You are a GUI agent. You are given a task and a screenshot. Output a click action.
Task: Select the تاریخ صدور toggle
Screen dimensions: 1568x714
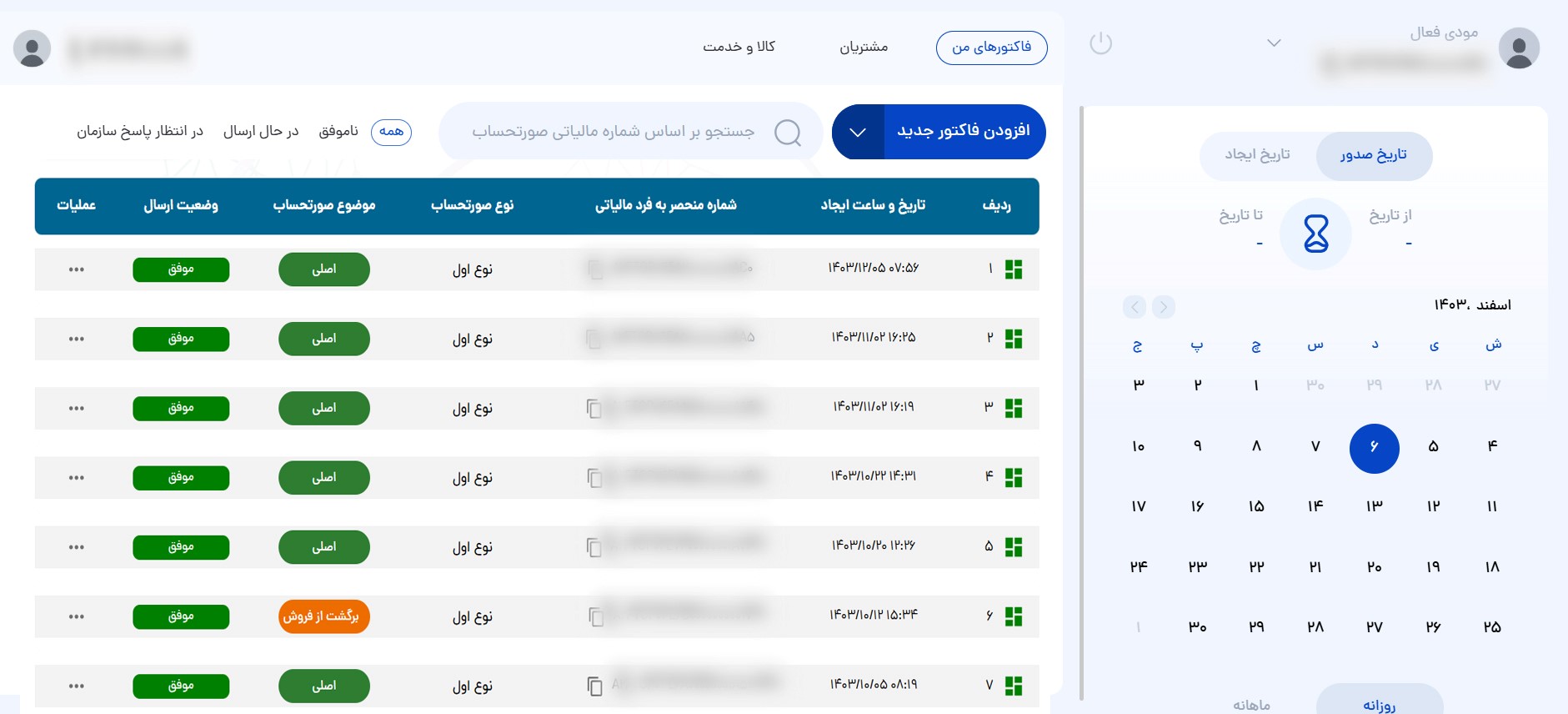(1374, 155)
